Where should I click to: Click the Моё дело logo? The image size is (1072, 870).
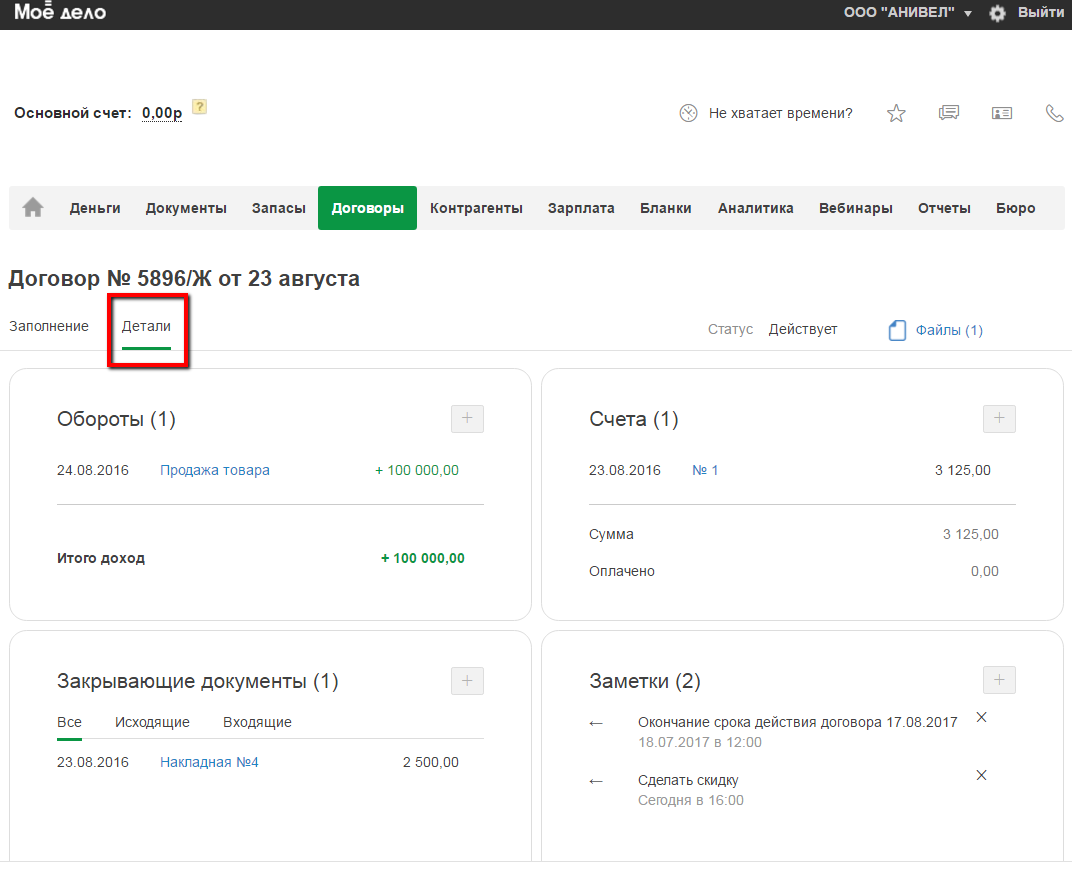(x=60, y=12)
